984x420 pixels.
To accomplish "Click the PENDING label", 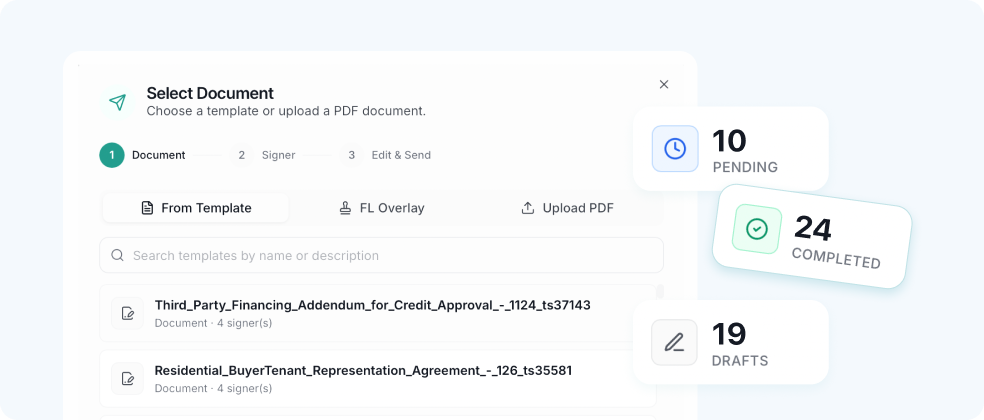I will coord(745,168).
